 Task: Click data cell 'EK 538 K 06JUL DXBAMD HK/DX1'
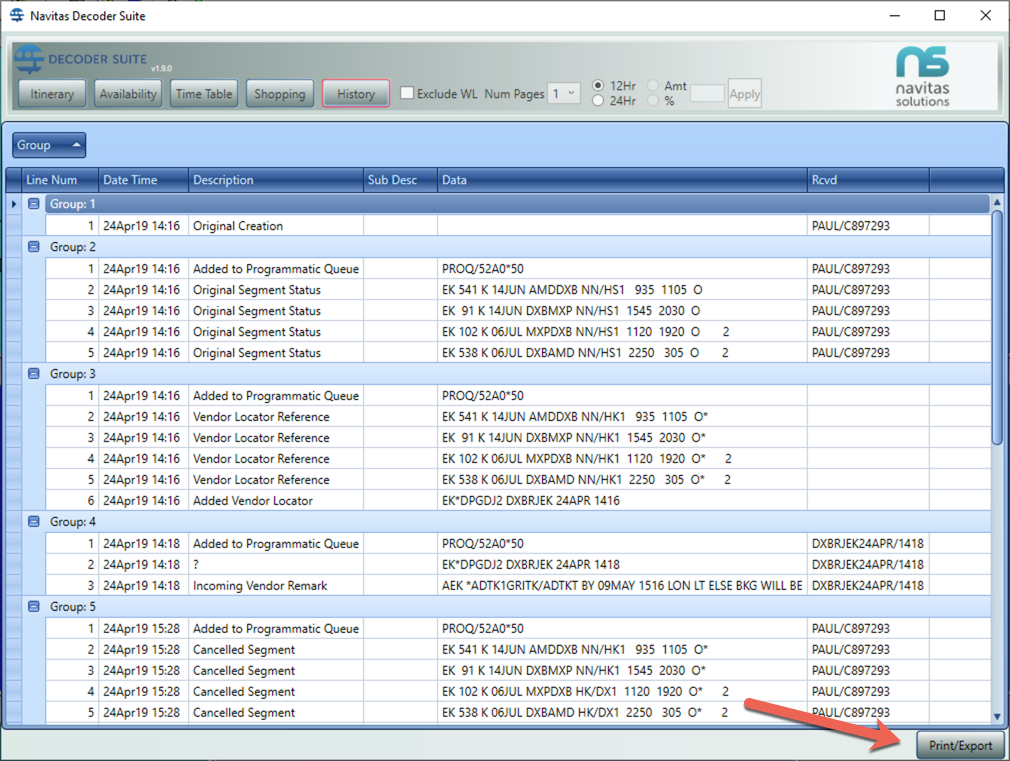coord(622,713)
